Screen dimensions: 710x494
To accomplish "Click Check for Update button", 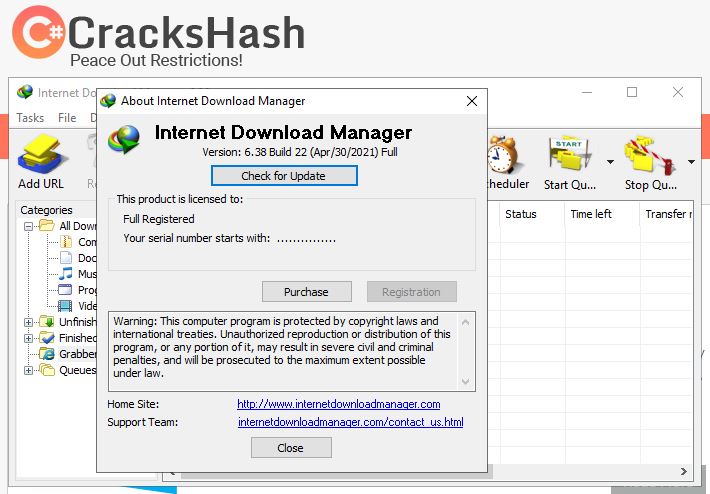I will point(284,176).
